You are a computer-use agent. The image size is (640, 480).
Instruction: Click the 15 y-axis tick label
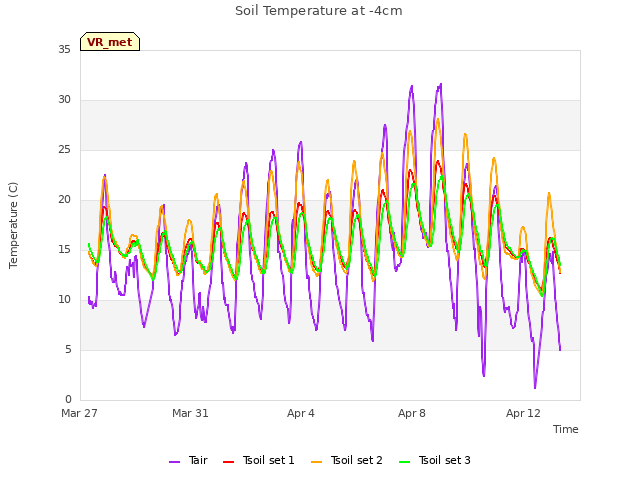64,250
